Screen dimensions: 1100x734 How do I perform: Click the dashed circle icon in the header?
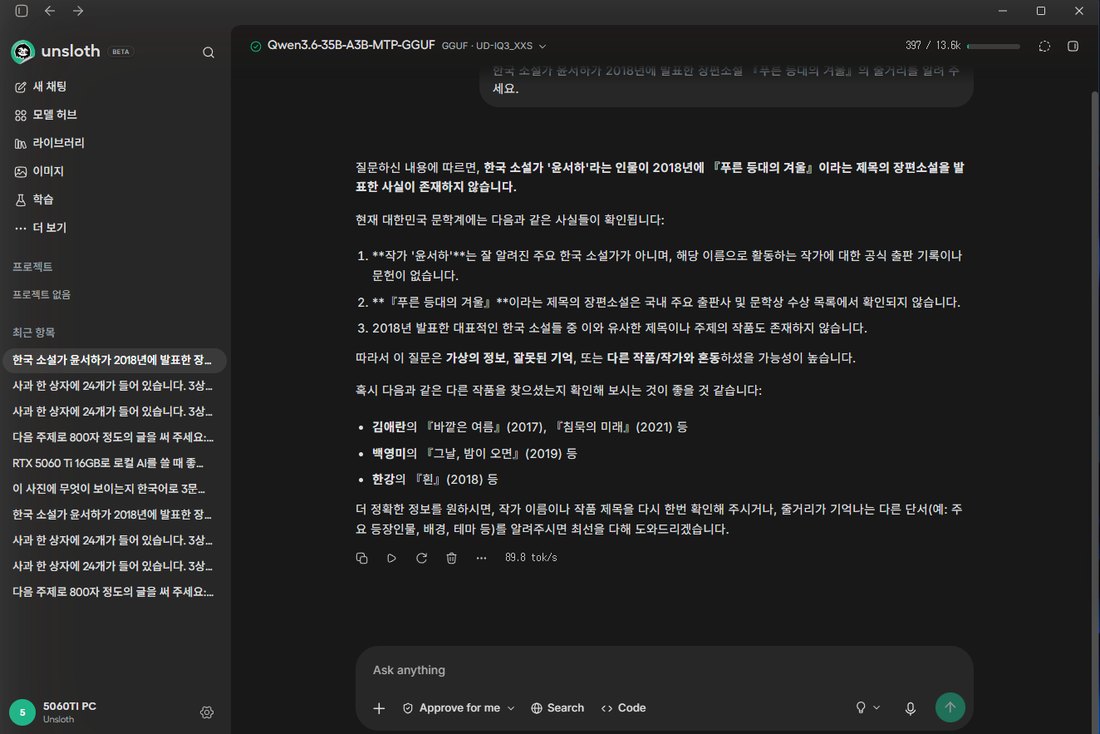coord(1044,46)
